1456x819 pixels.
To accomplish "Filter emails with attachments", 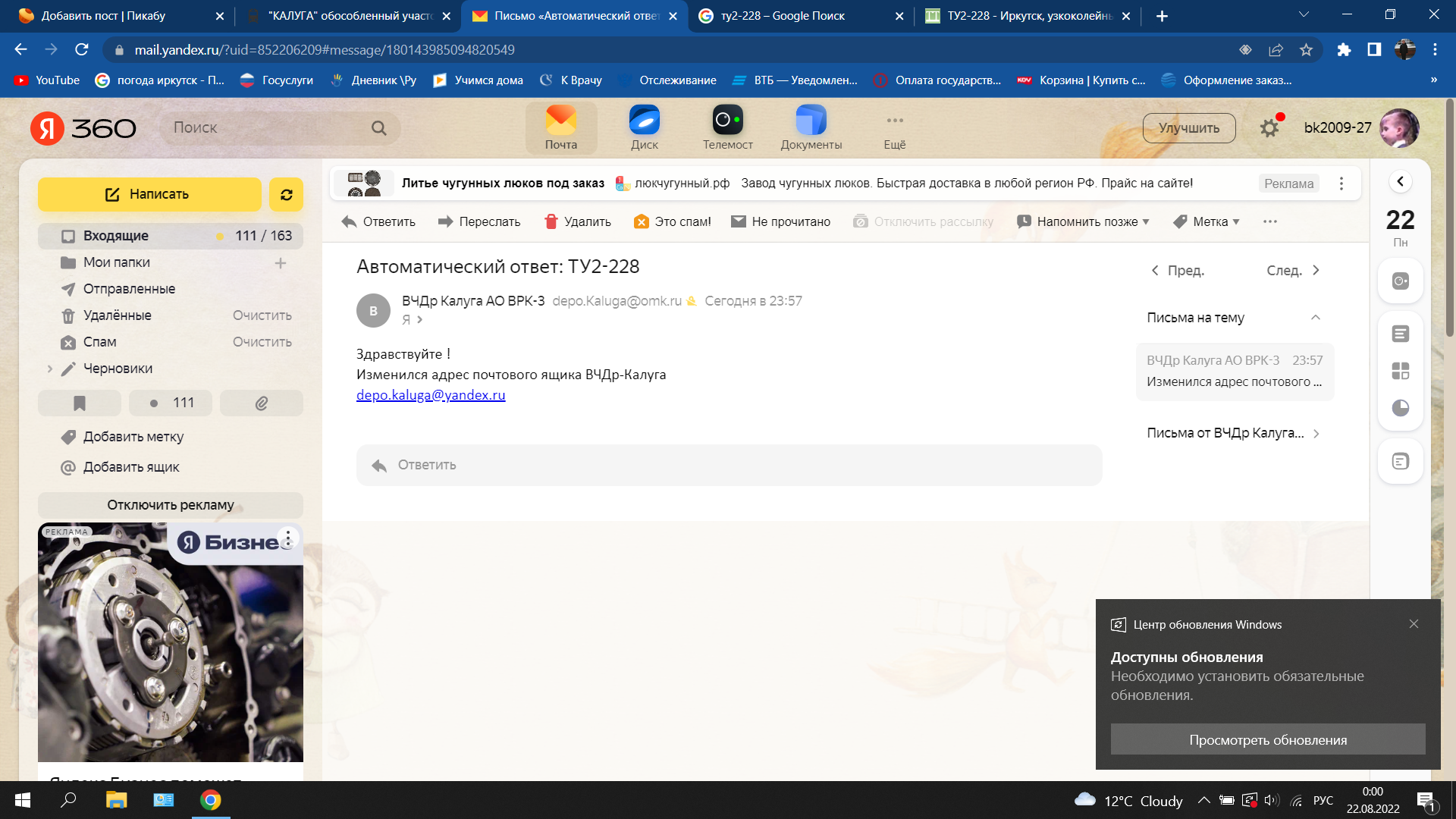I will point(261,403).
